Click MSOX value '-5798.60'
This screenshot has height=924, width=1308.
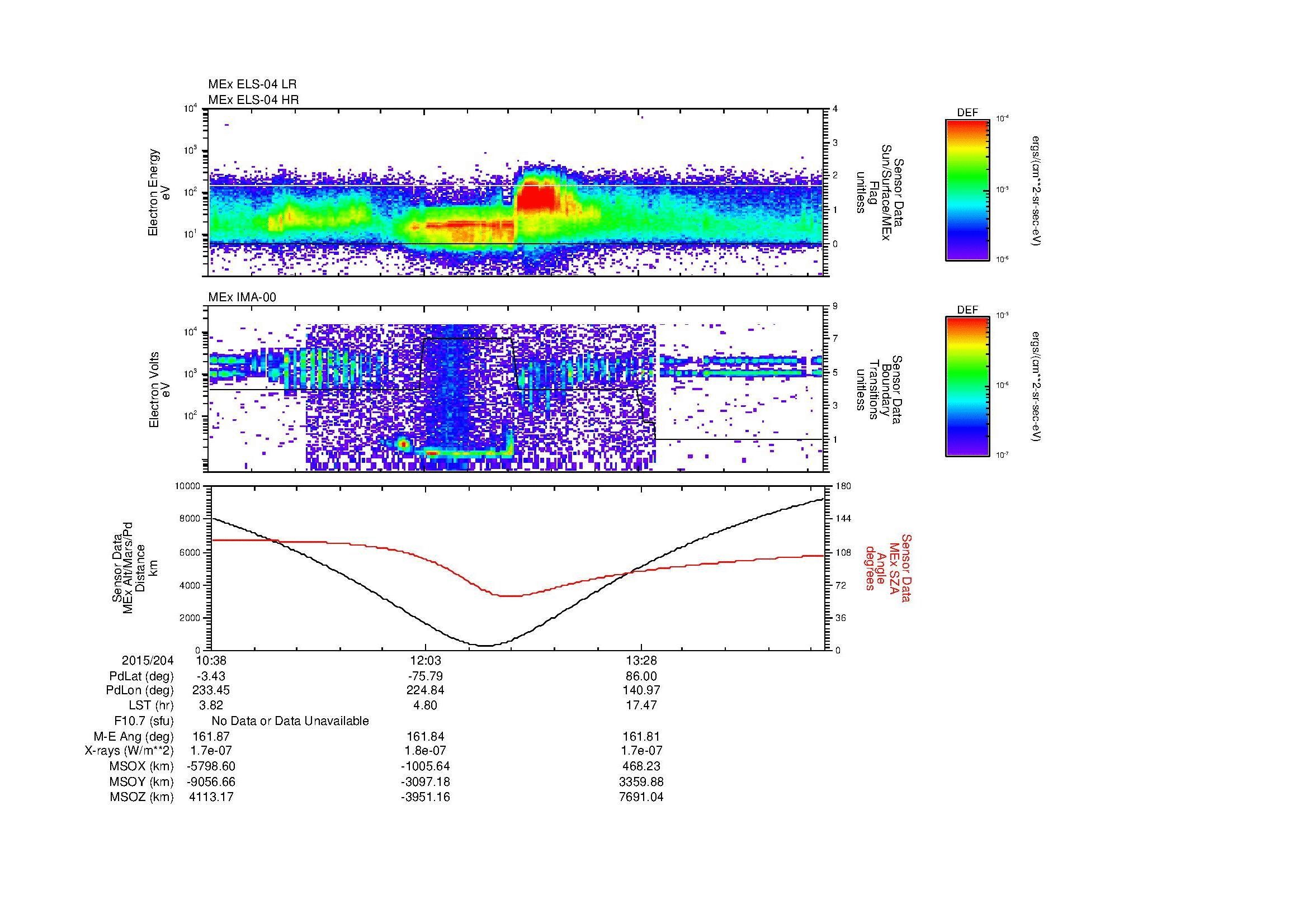211,766
